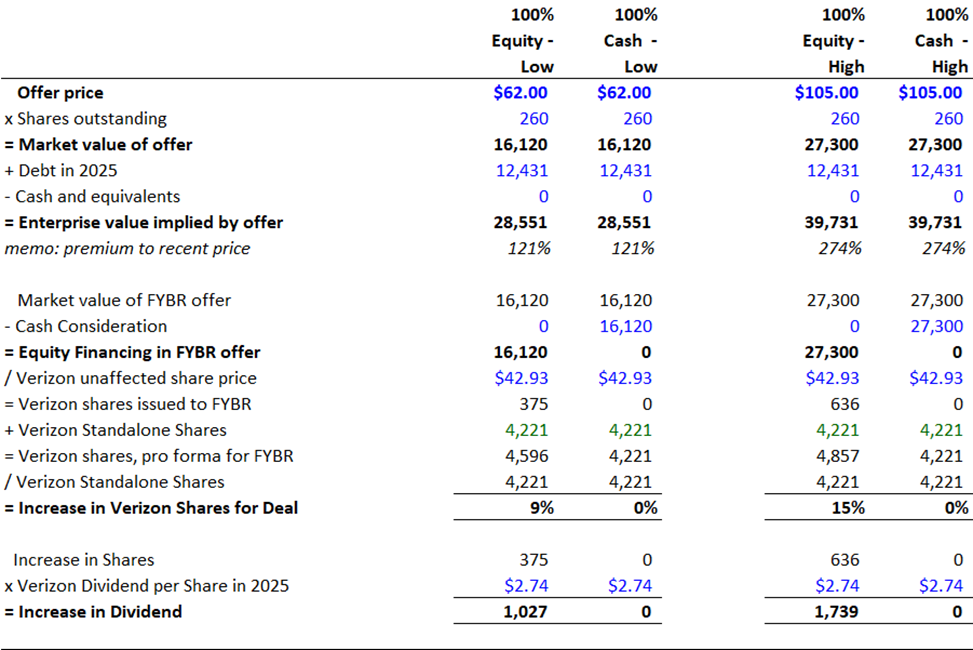Click the "100% Equity - Low" column header
The height and width of the screenshot is (650, 973).
tap(522, 42)
